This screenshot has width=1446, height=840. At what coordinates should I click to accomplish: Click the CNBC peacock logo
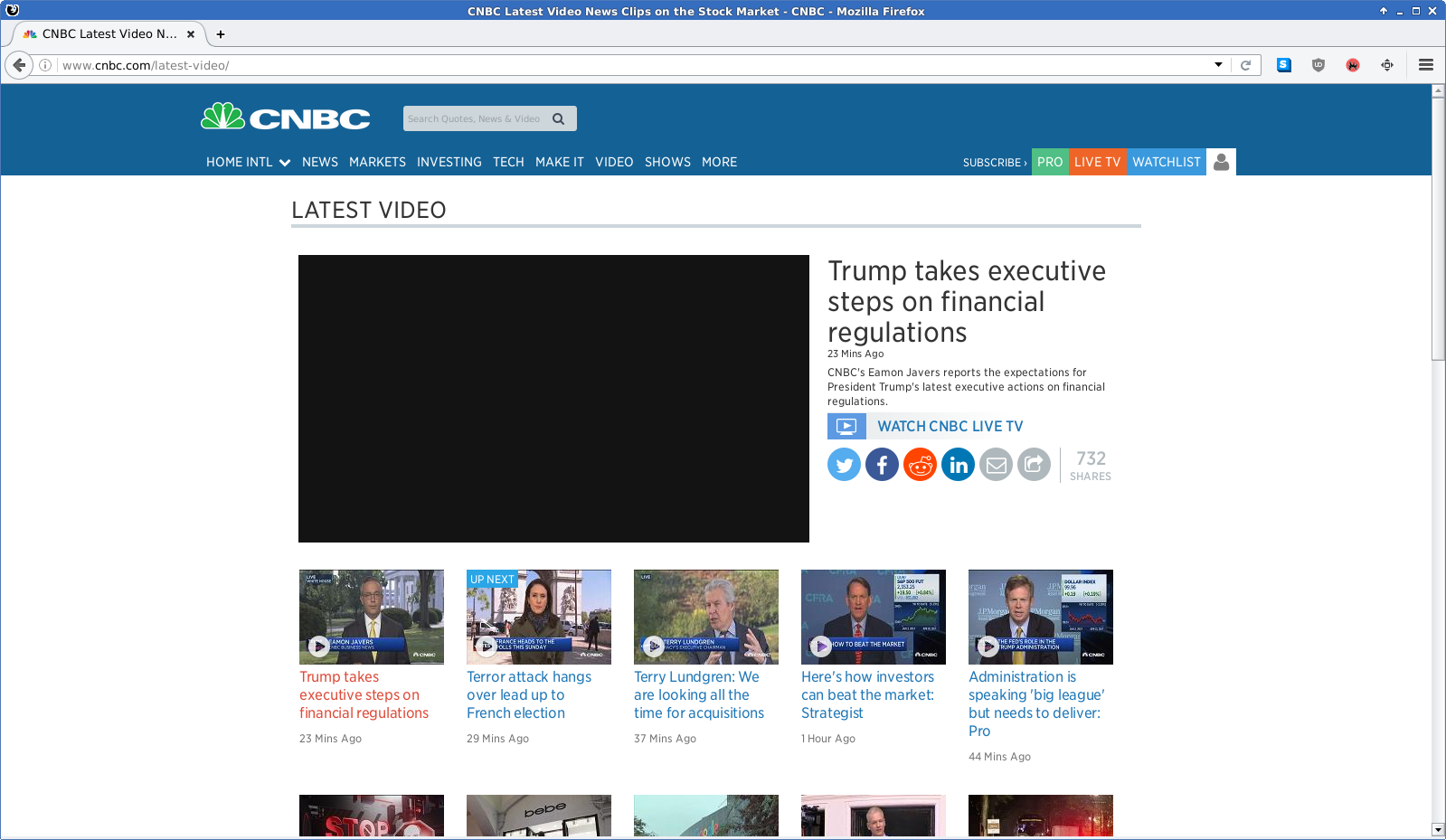[x=285, y=117]
